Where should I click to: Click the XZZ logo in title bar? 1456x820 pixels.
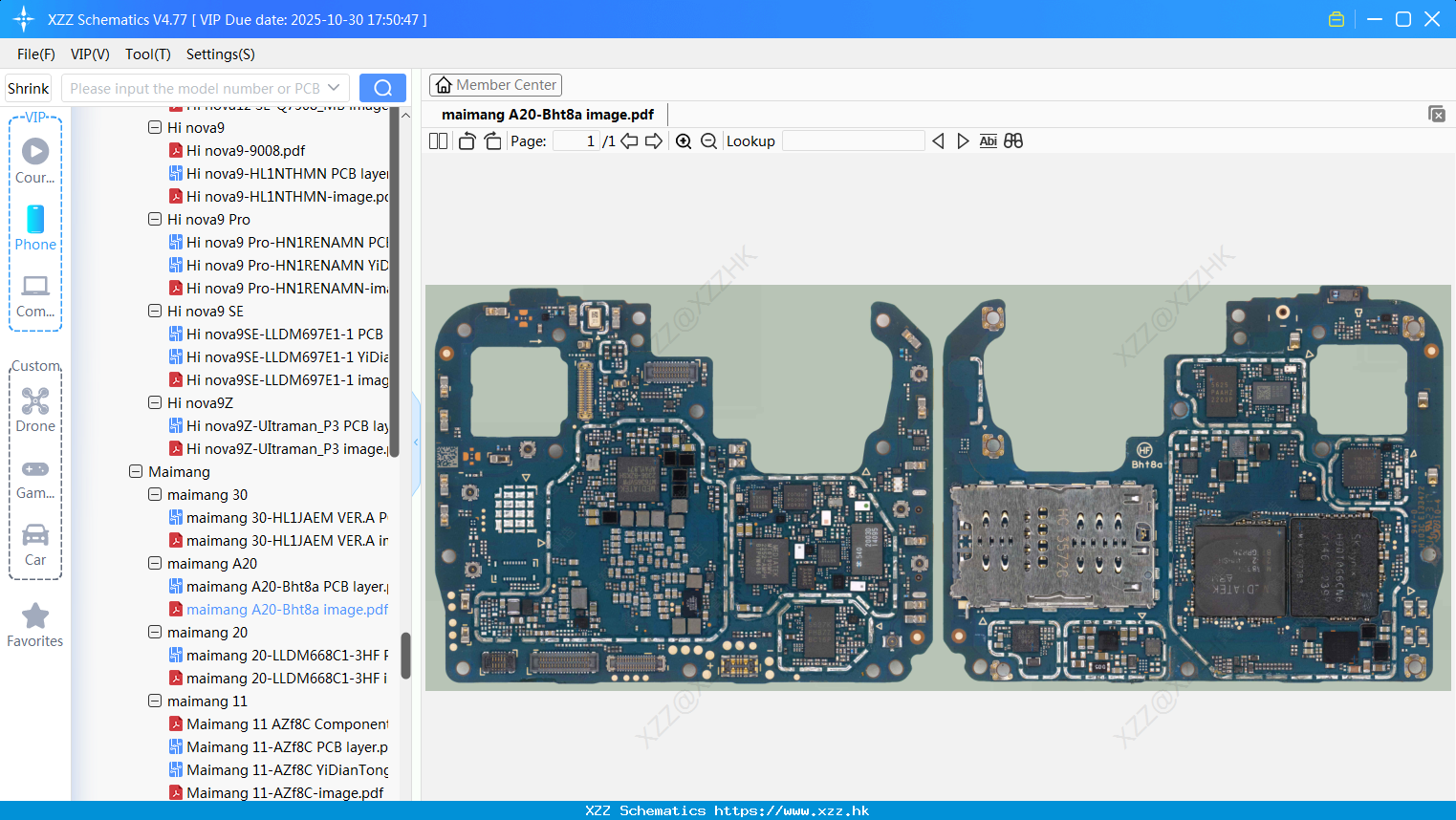click(x=23, y=19)
